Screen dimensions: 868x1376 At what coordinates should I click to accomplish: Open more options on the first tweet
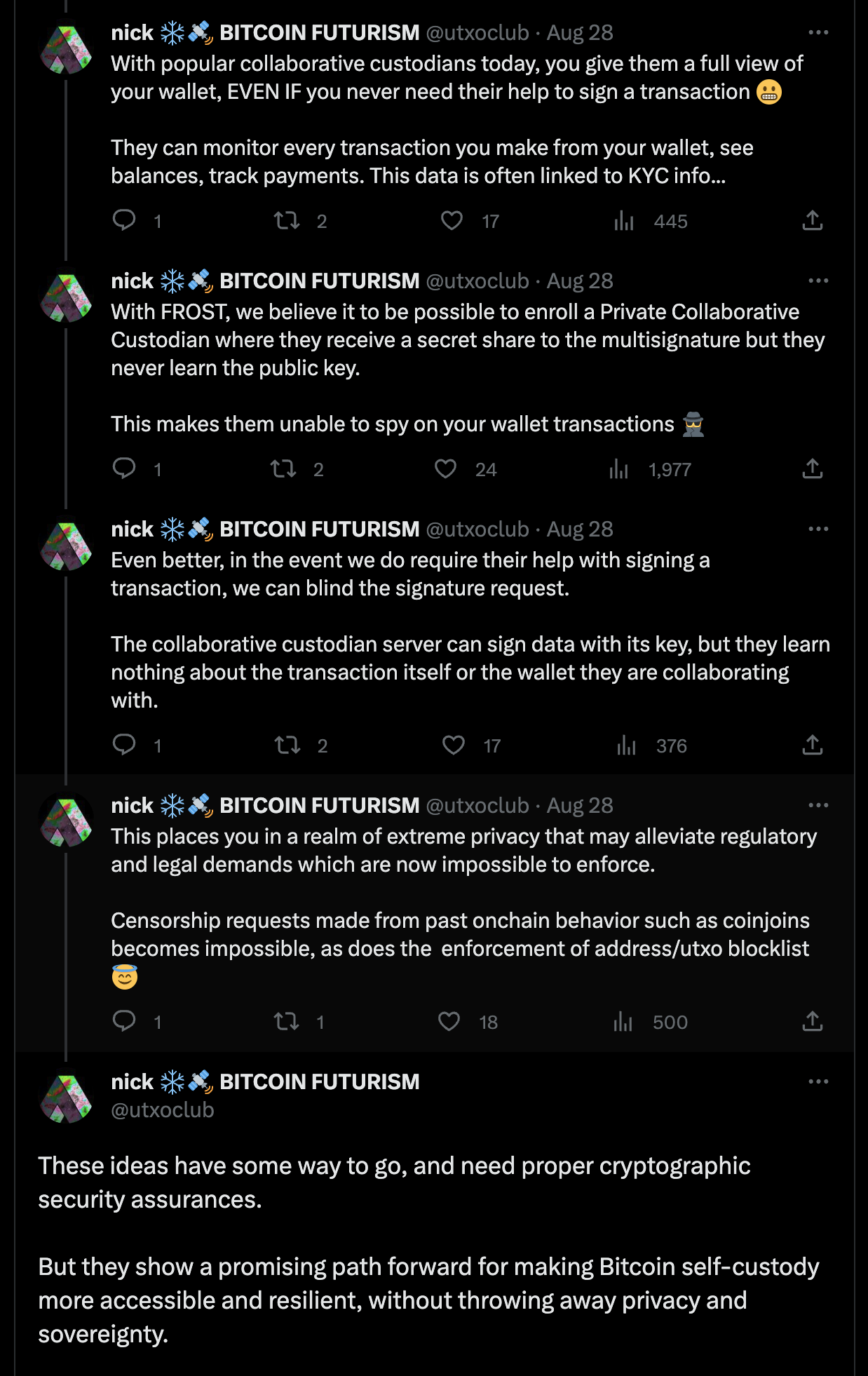[818, 32]
